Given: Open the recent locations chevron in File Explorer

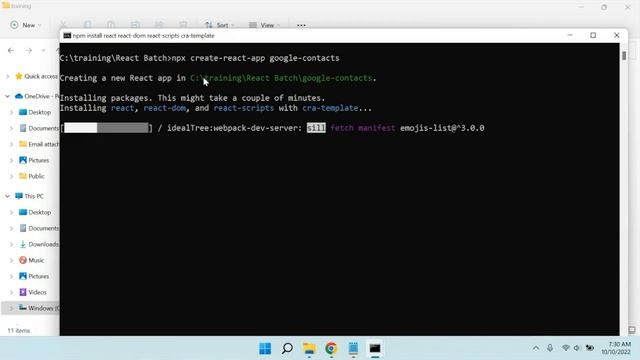Looking at the screenshot, I should (43, 51).
